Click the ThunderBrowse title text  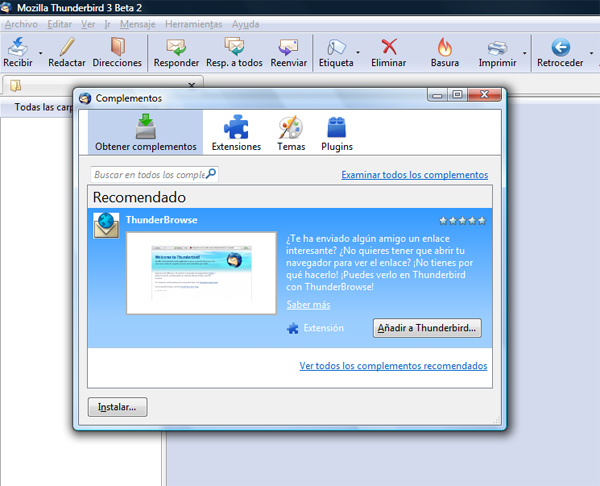click(x=161, y=220)
